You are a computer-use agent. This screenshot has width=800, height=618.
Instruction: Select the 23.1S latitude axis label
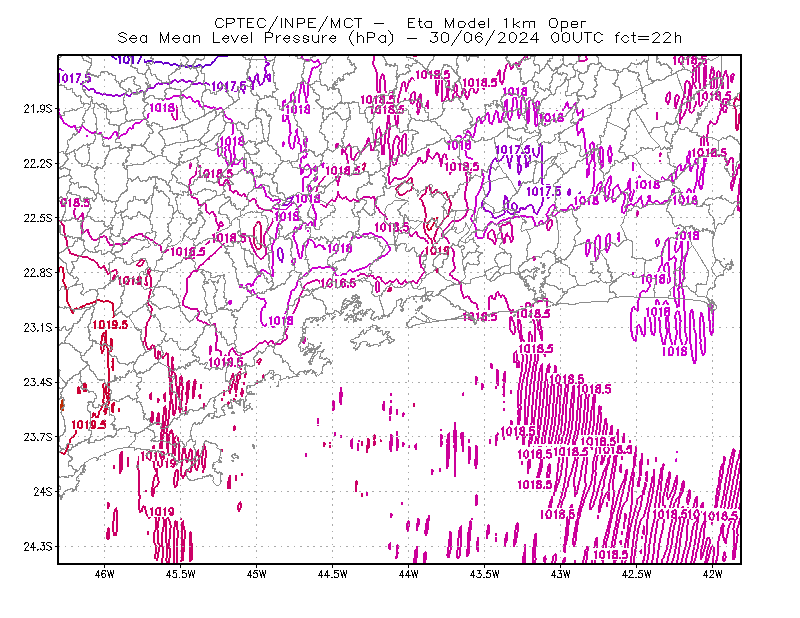pos(38,327)
